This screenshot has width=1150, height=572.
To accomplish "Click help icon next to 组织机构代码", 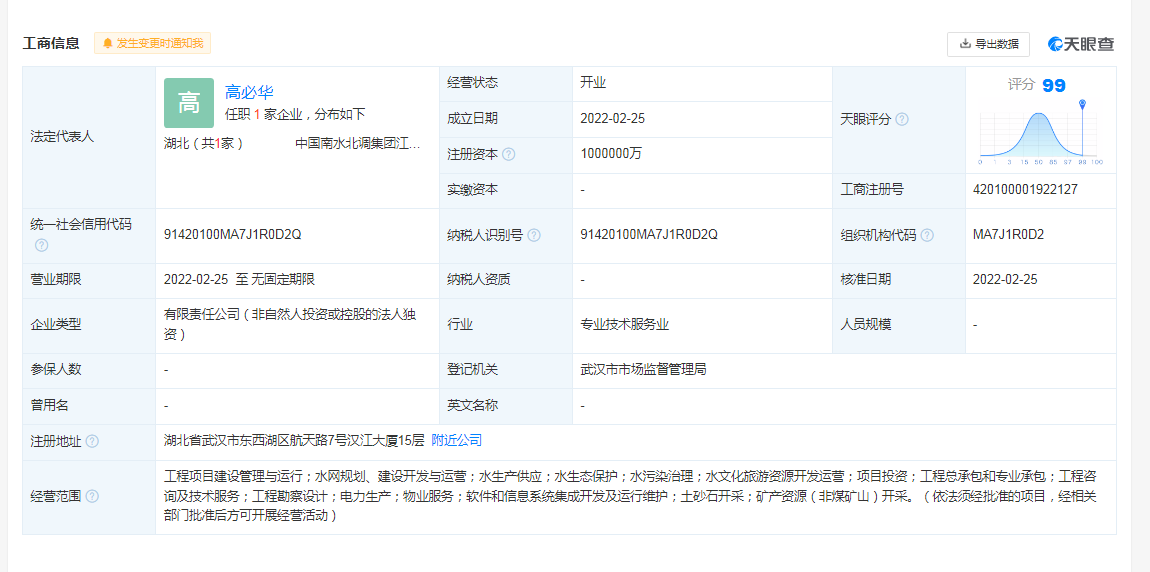I will [x=927, y=235].
